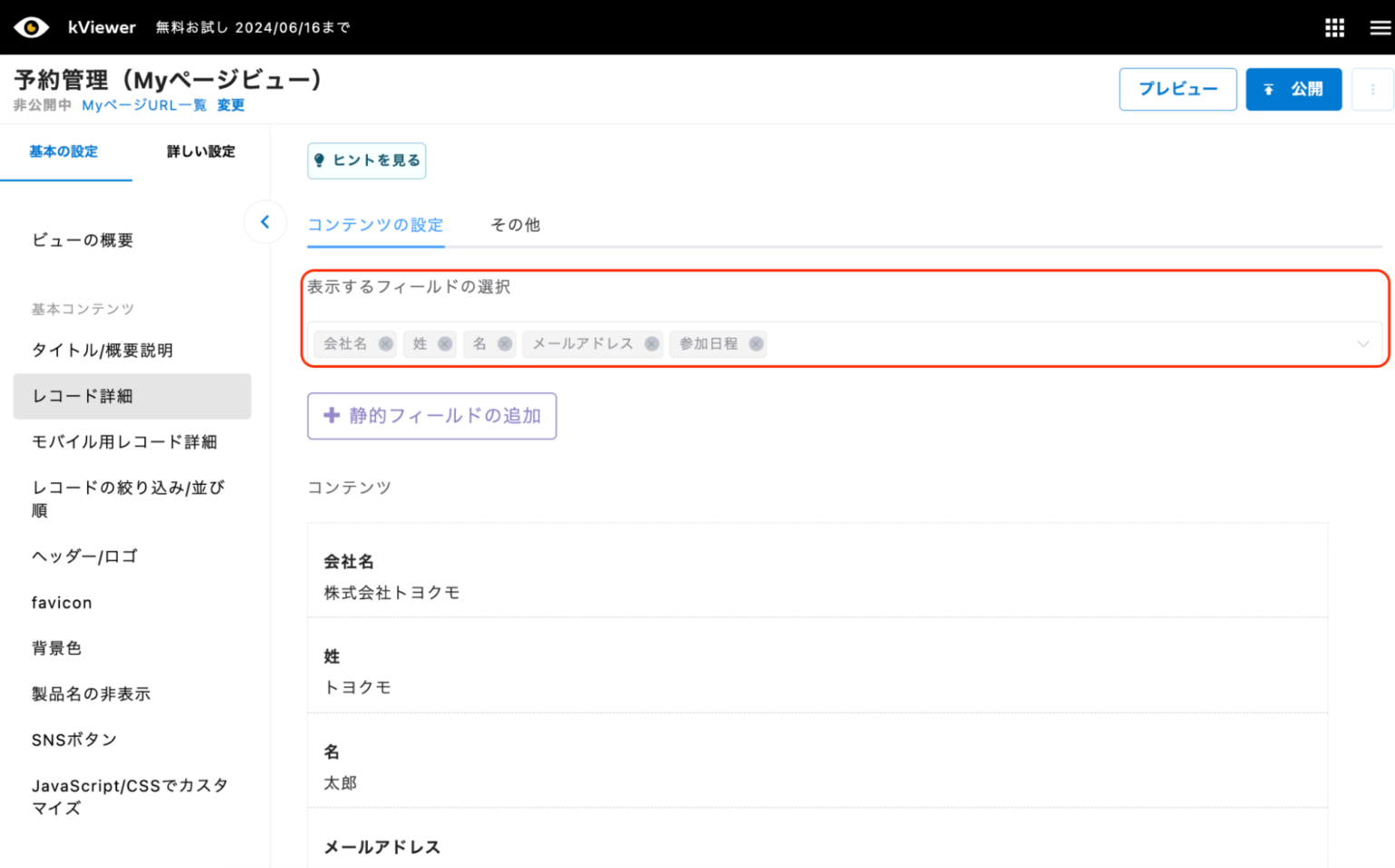Click the kViewer eye logo
Viewport: 1395px width, 868px height.
coord(32,27)
